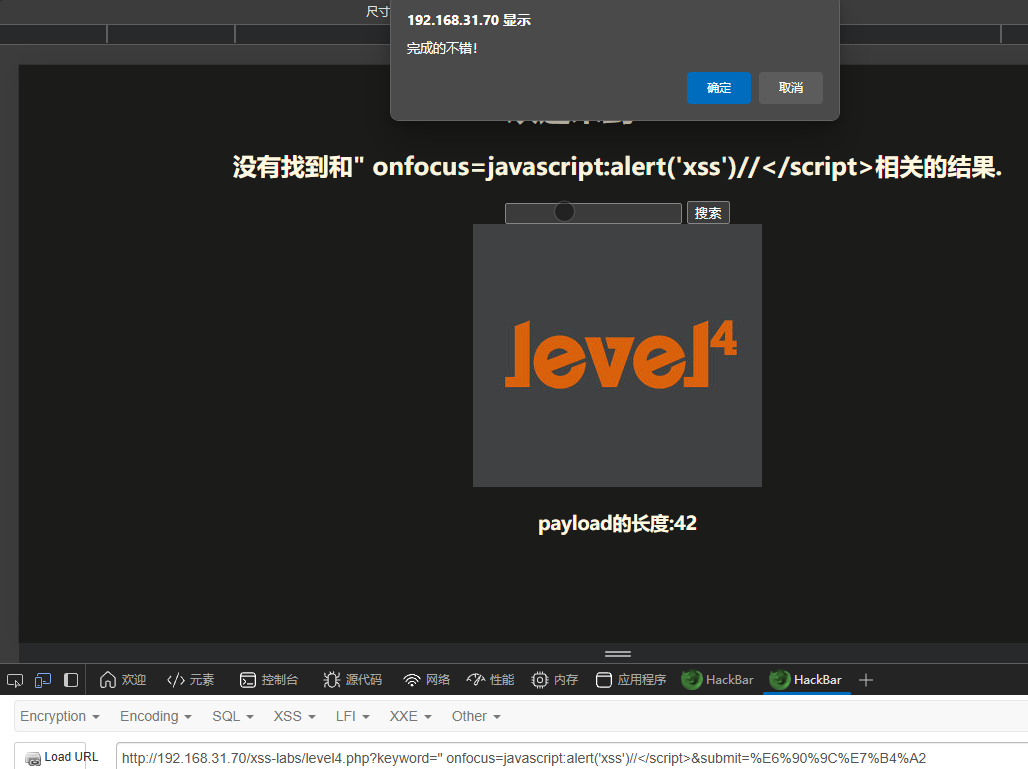Open the 欢迎 welcome tab

[123, 680]
